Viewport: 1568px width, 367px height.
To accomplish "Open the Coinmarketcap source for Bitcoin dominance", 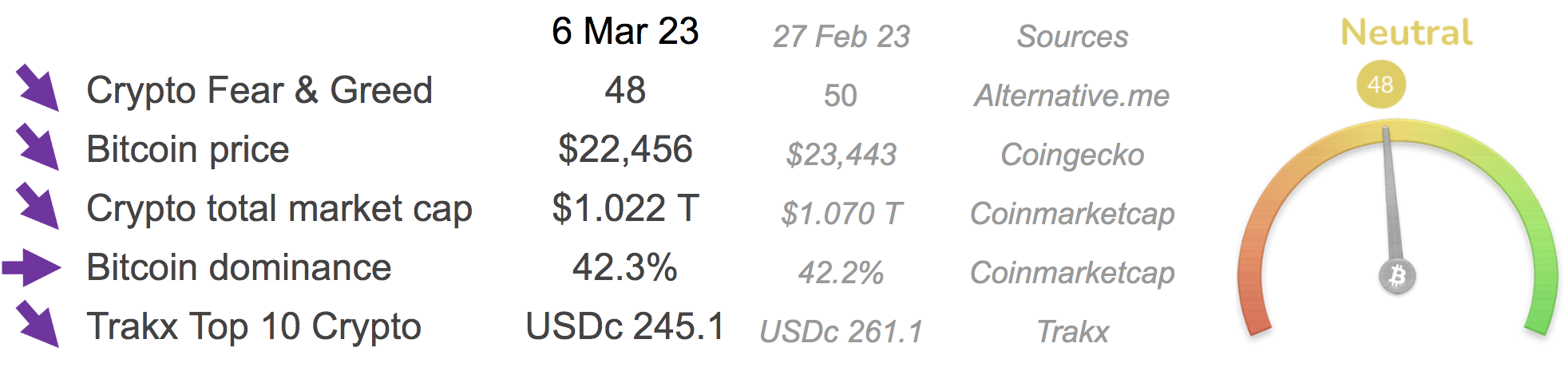I will [1071, 273].
